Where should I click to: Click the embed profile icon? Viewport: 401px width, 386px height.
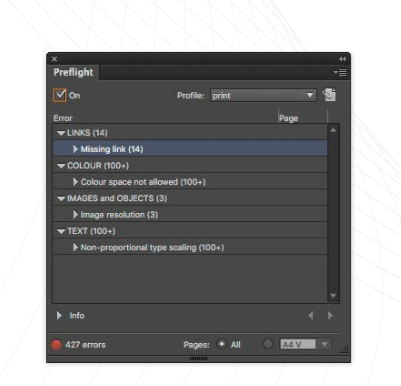[329, 95]
